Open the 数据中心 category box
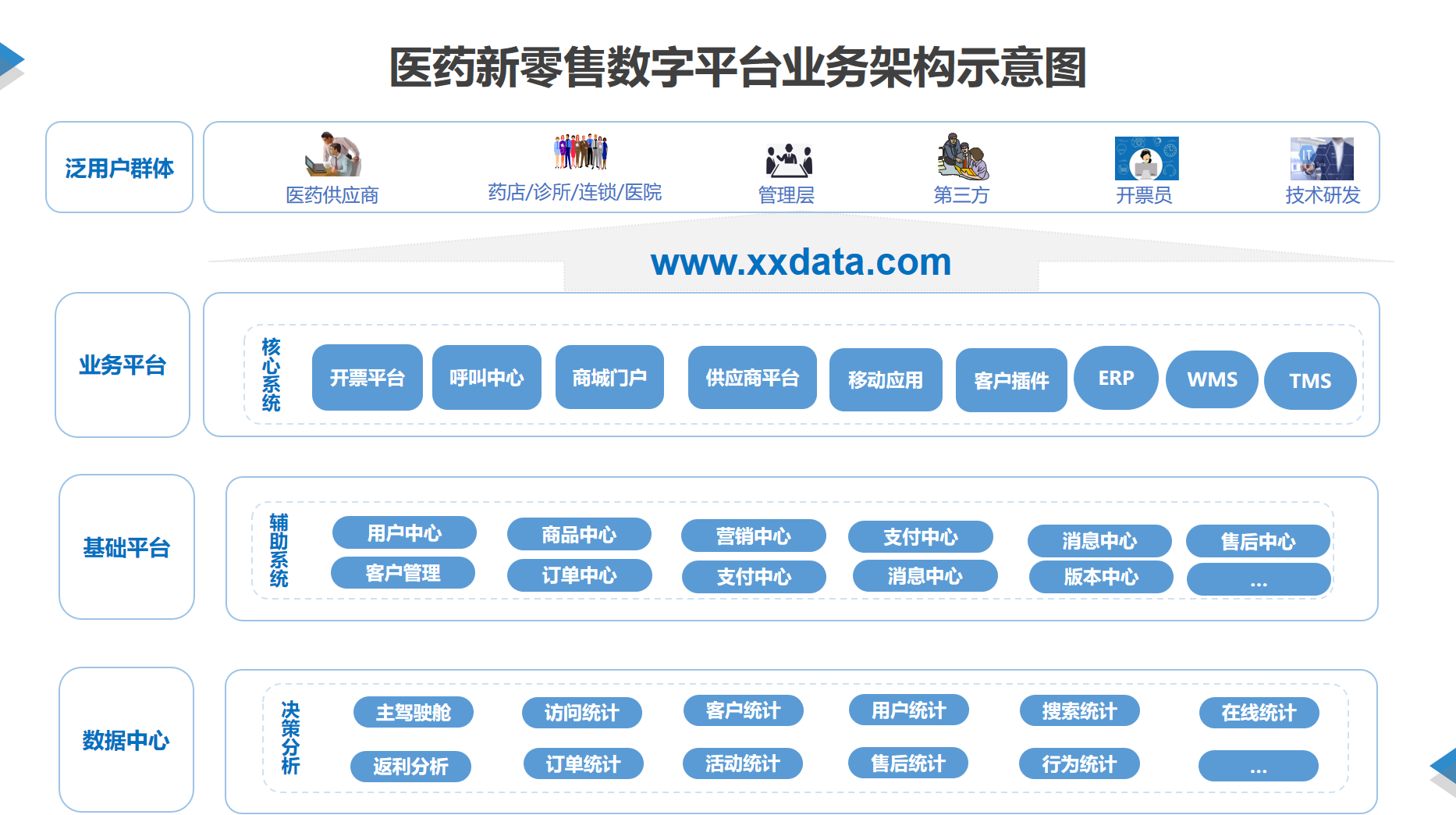 126,739
